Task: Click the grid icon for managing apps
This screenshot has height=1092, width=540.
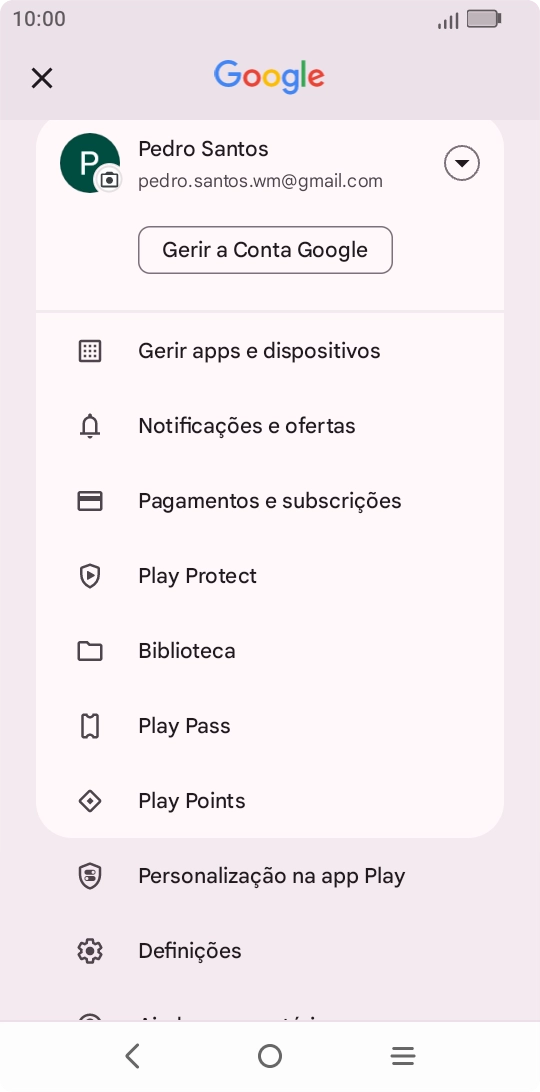Action: coord(90,351)
